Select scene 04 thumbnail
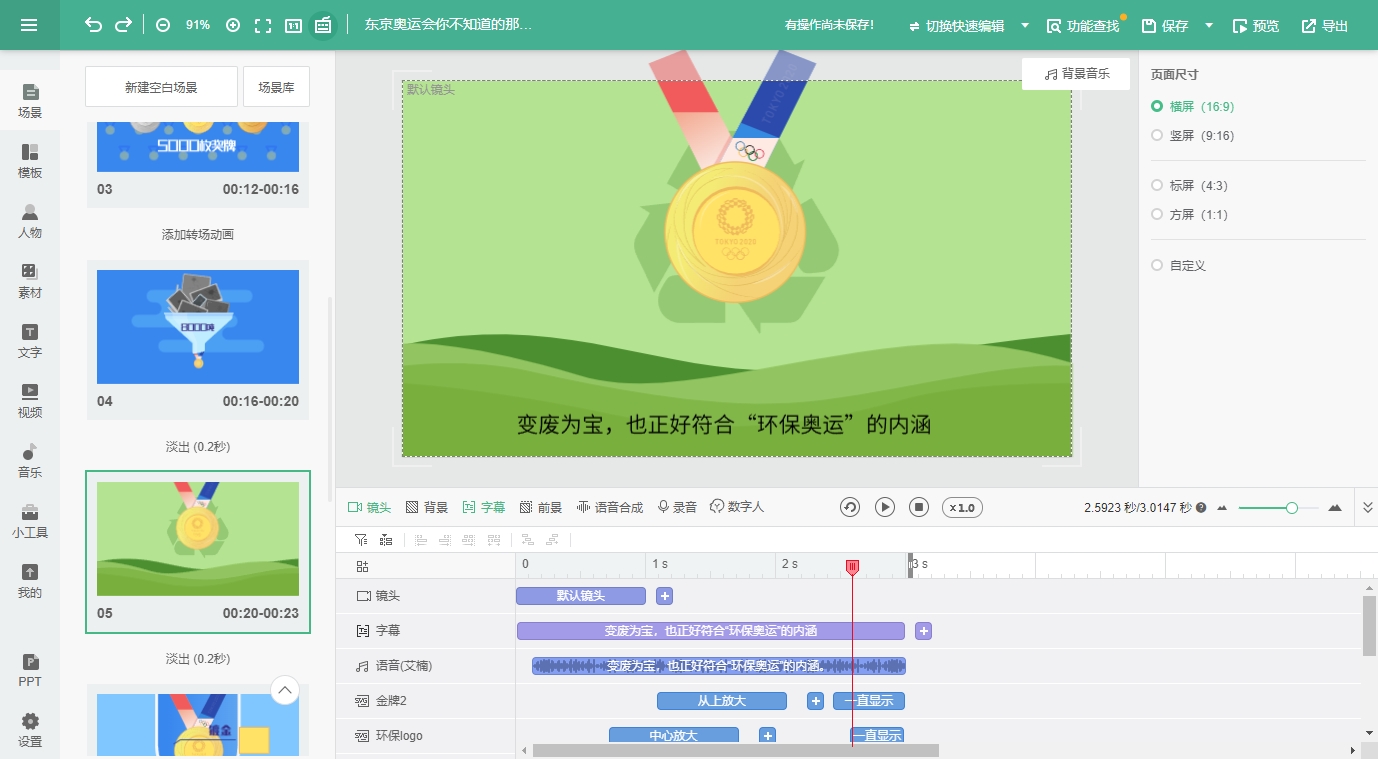Screen dimensions: 1378x759 (x=198, y=327)
